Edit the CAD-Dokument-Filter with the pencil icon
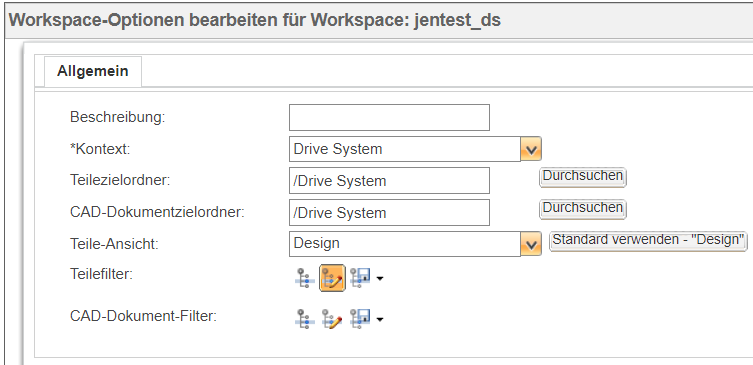Image resolution: width=753 pixels, height=365 pixels. [x=332, y=319]
